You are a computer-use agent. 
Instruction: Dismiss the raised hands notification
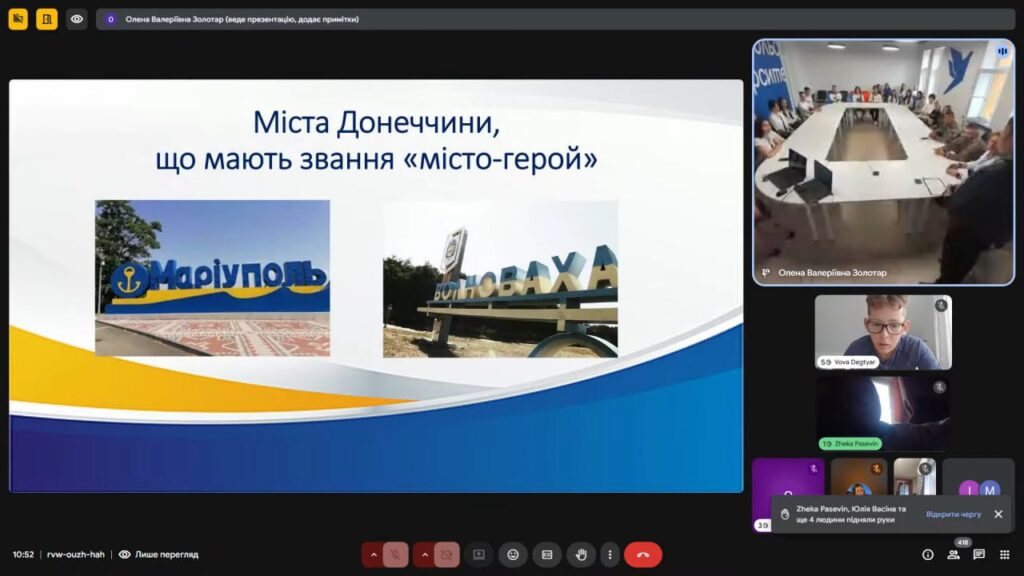pos(997,514)
